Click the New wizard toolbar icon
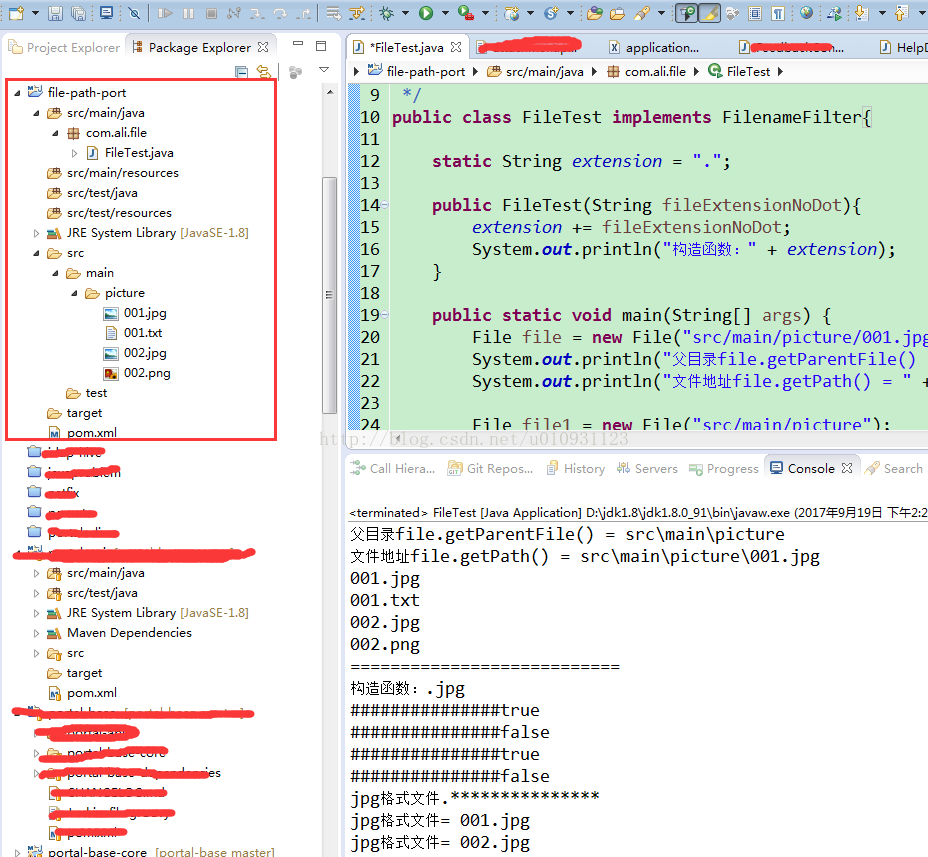Viewport: 928px width, 857px height. pos(16,12)
